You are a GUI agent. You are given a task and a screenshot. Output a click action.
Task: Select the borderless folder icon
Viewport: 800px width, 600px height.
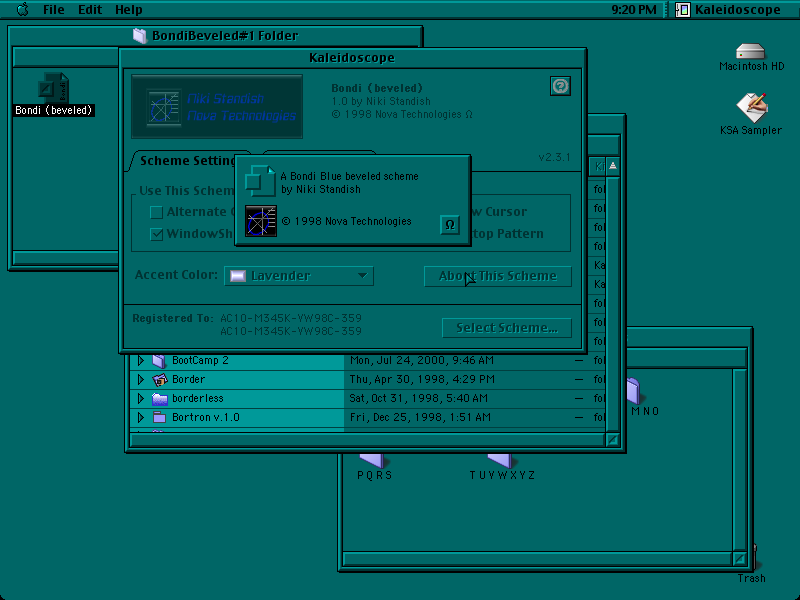(x=160, y=398)
